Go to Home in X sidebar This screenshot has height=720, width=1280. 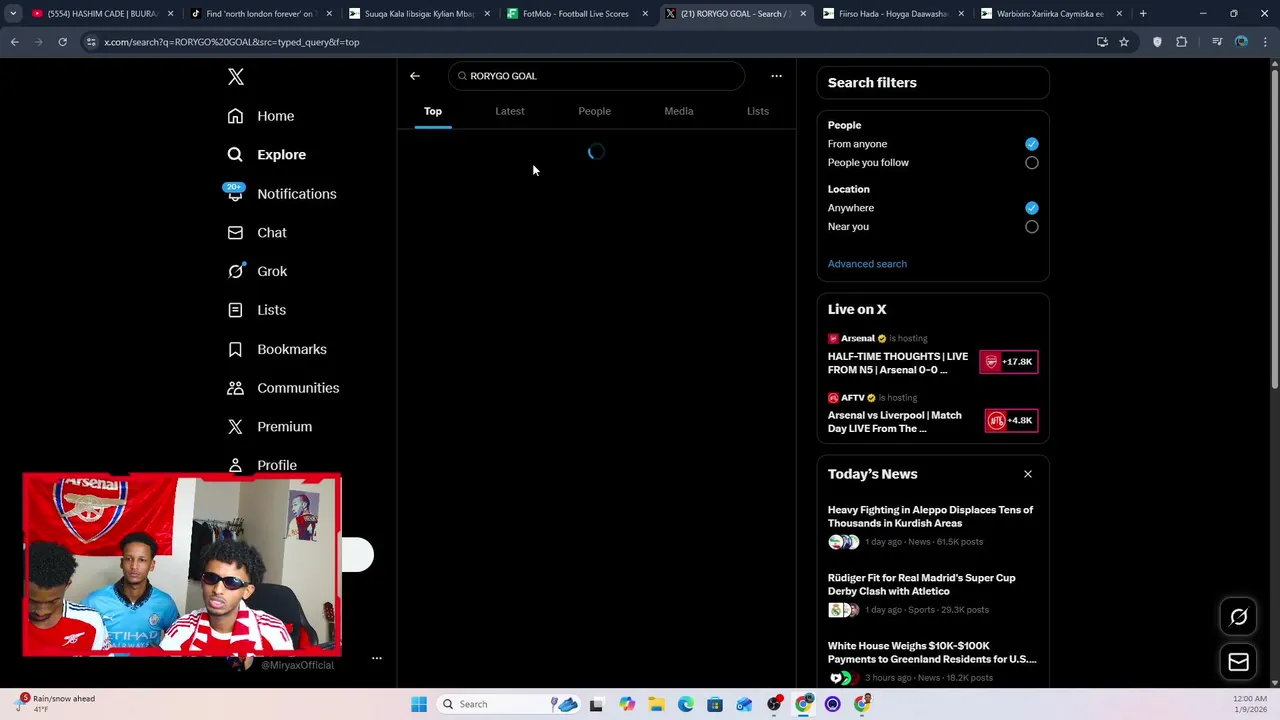click(261, 116)
